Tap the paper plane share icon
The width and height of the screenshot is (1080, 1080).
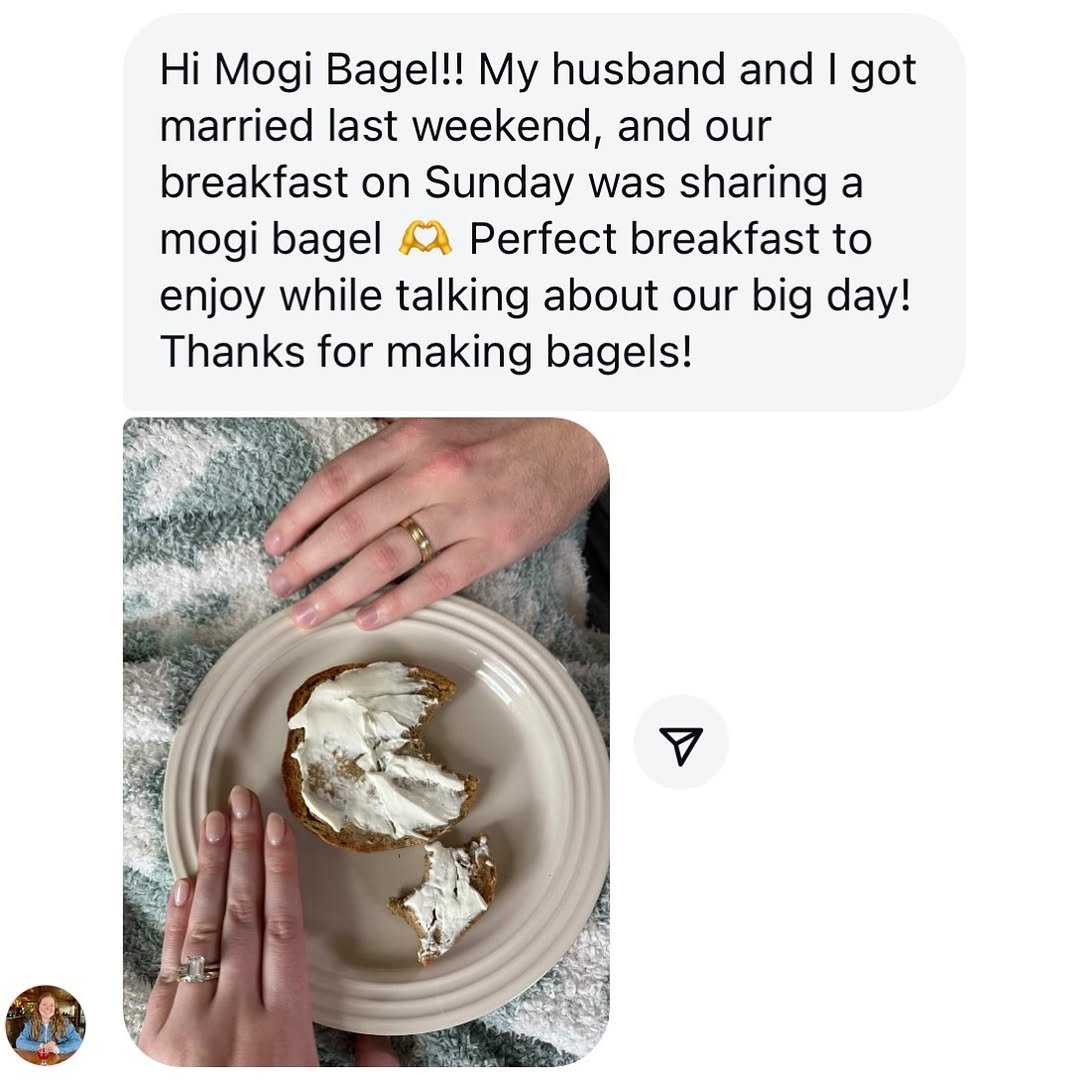(681, 742)
